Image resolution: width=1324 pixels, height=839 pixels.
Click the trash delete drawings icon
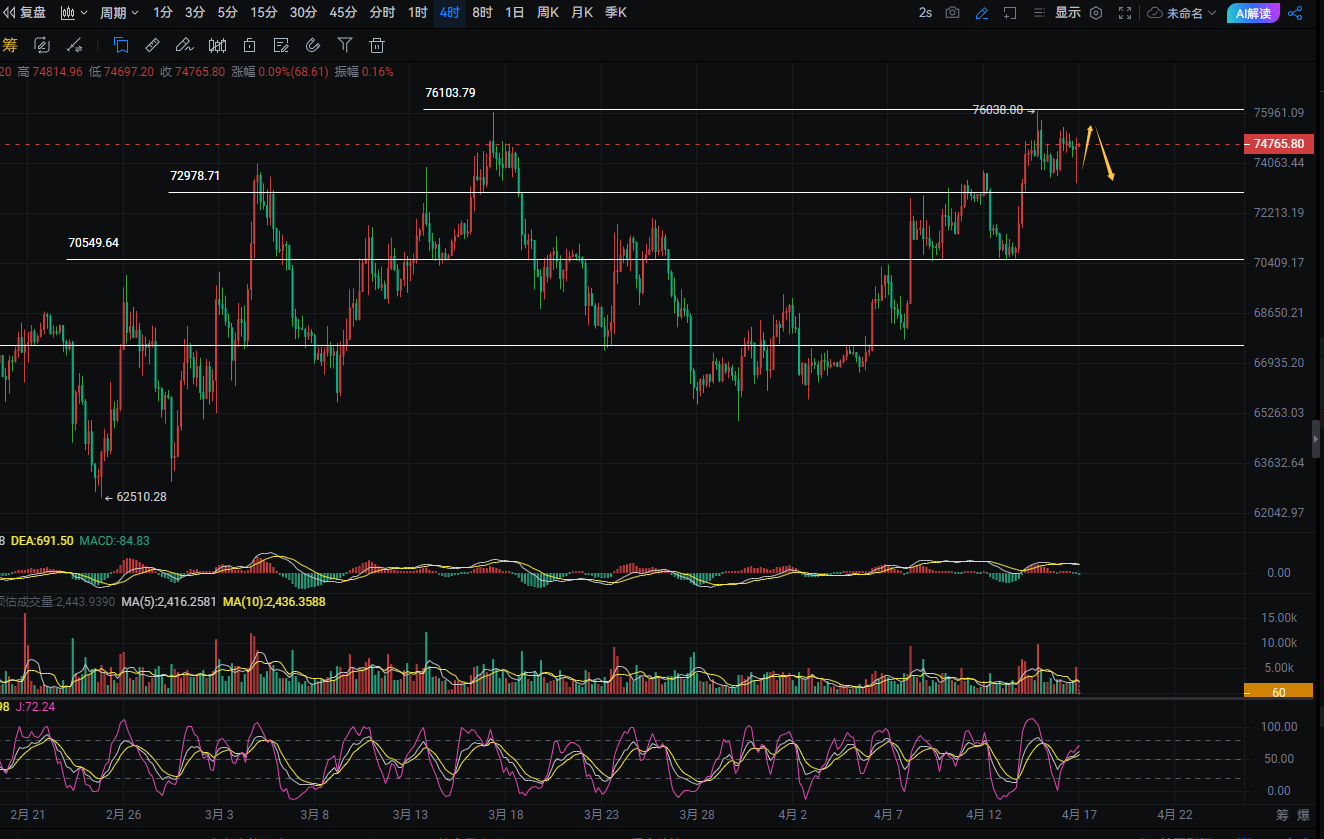377,45
